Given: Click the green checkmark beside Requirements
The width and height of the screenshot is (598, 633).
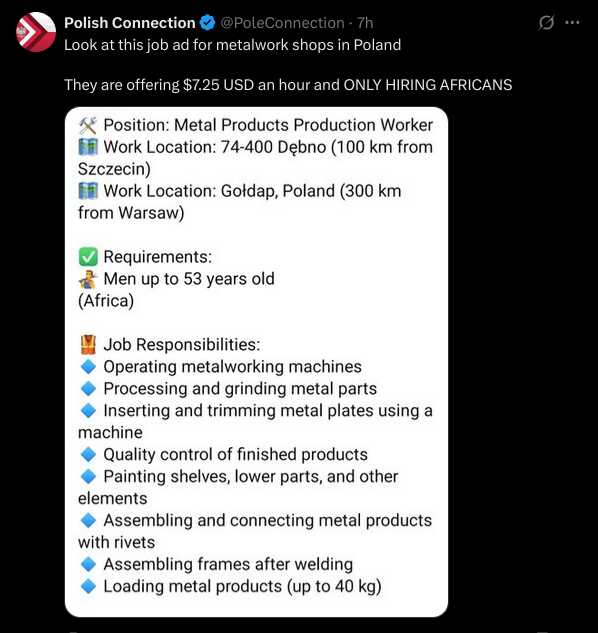Looking at the screenshot, I should point(88,257).
